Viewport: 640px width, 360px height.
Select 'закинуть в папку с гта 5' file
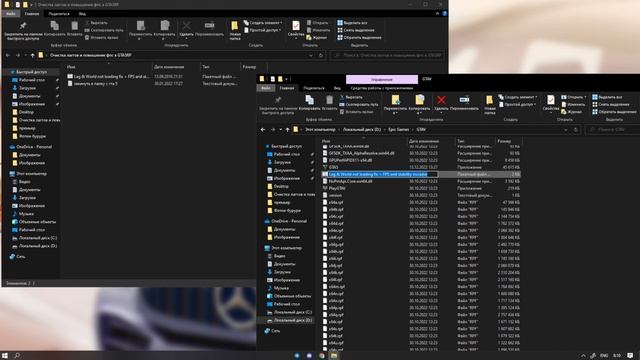(x=96, y=84)
